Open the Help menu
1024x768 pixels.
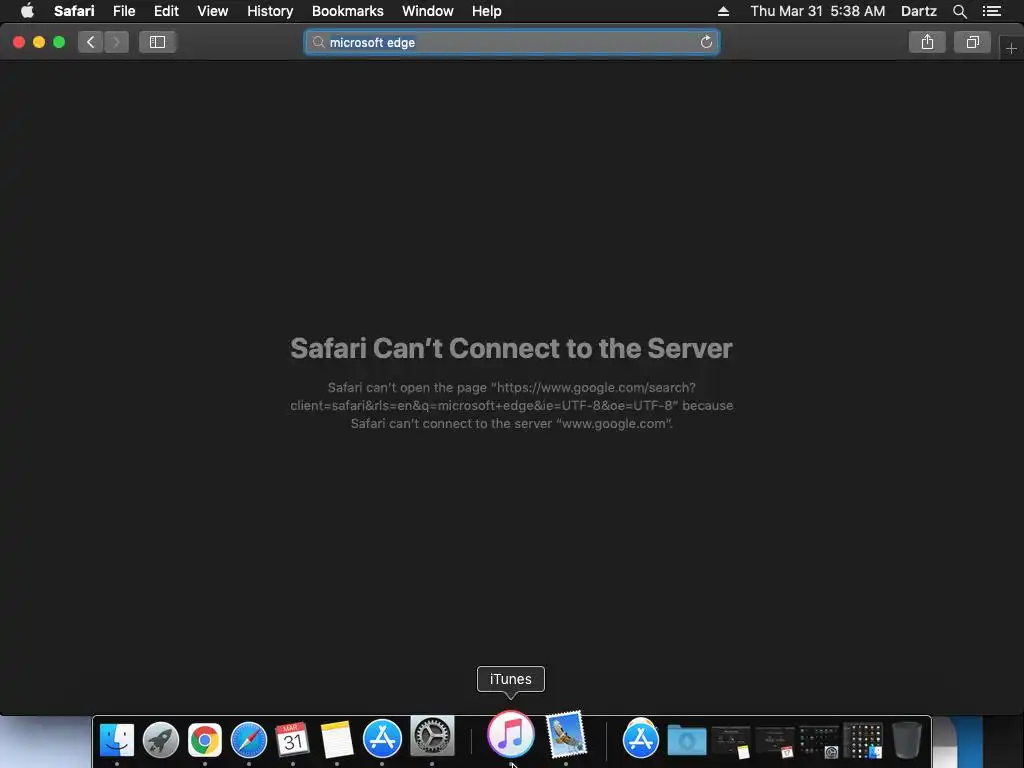point(487,11)
